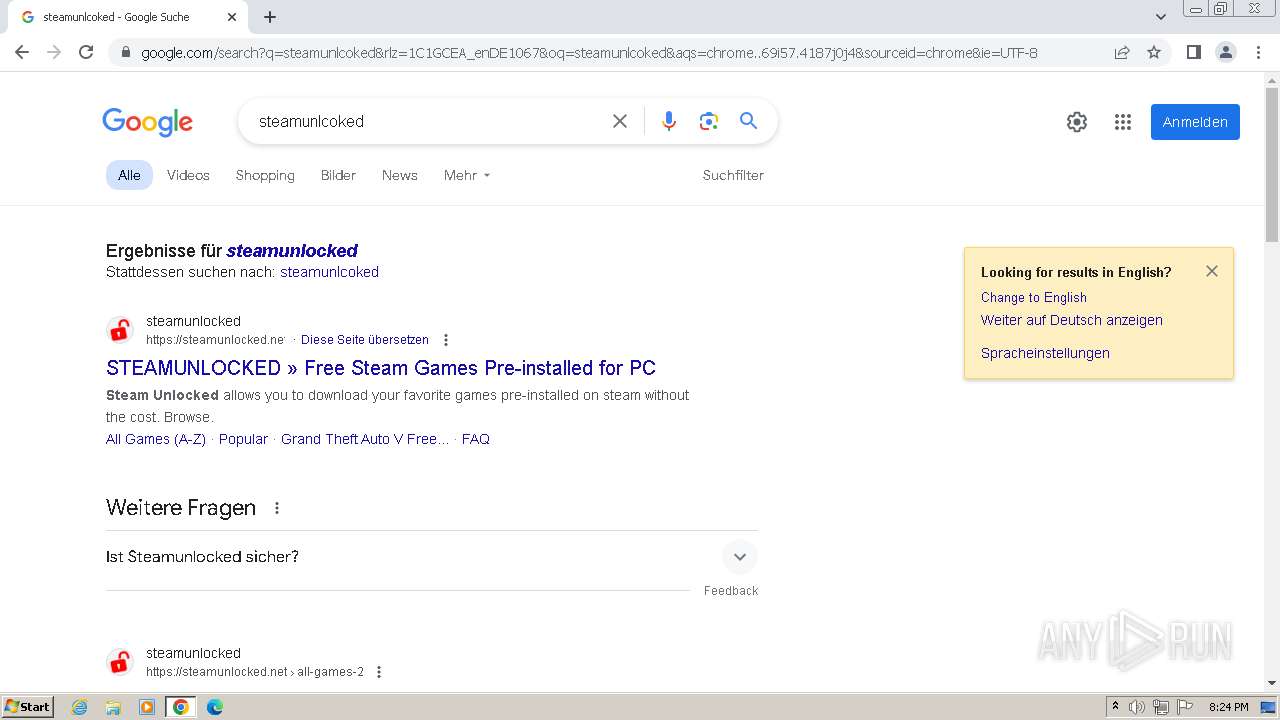Click the volume tray icon

click(x=1137, y=707)
